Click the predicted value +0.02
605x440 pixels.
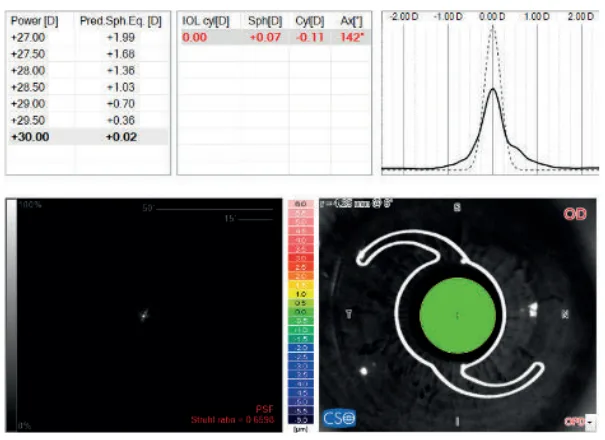(x=121, y=137)
